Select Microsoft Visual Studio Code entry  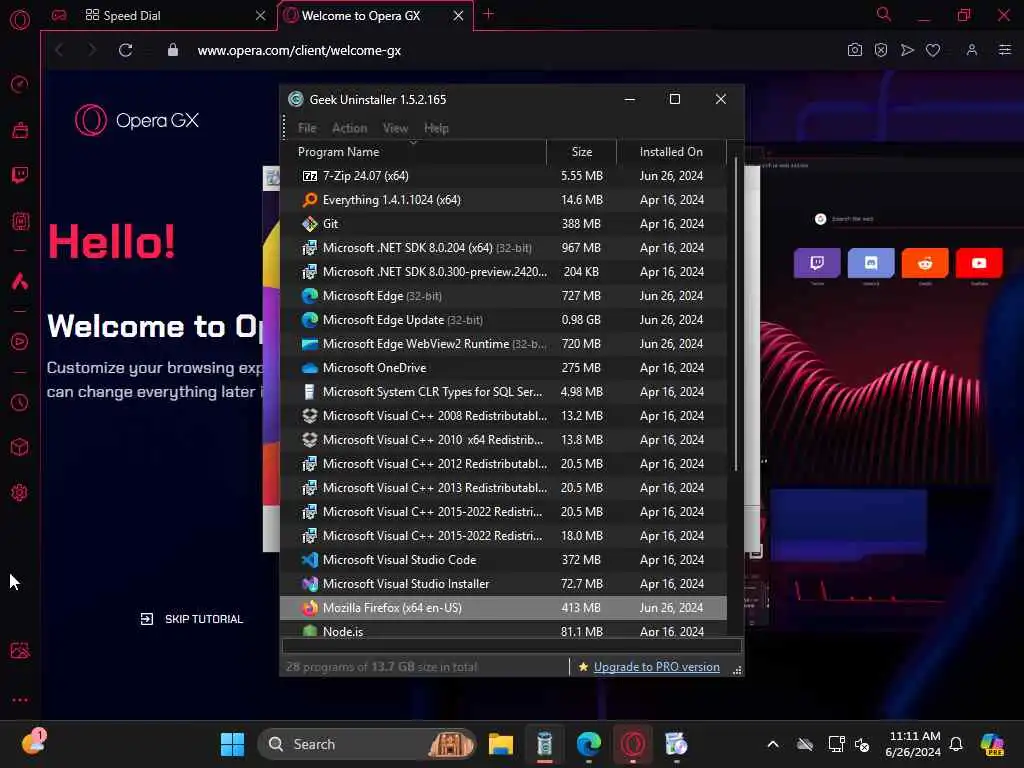pos(503,560)
